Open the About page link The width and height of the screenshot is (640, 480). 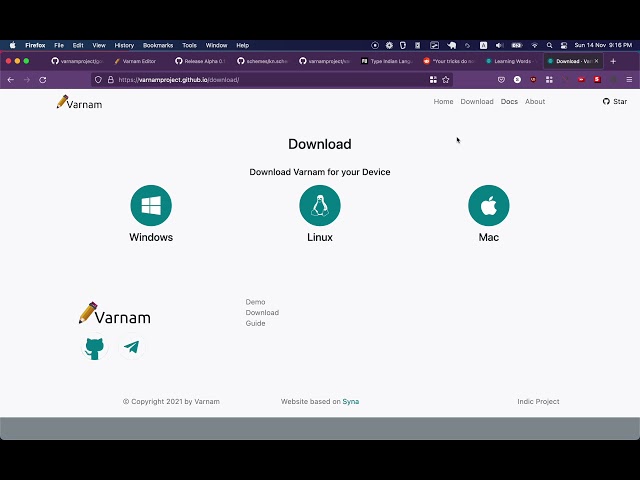(x=535, y=102)
